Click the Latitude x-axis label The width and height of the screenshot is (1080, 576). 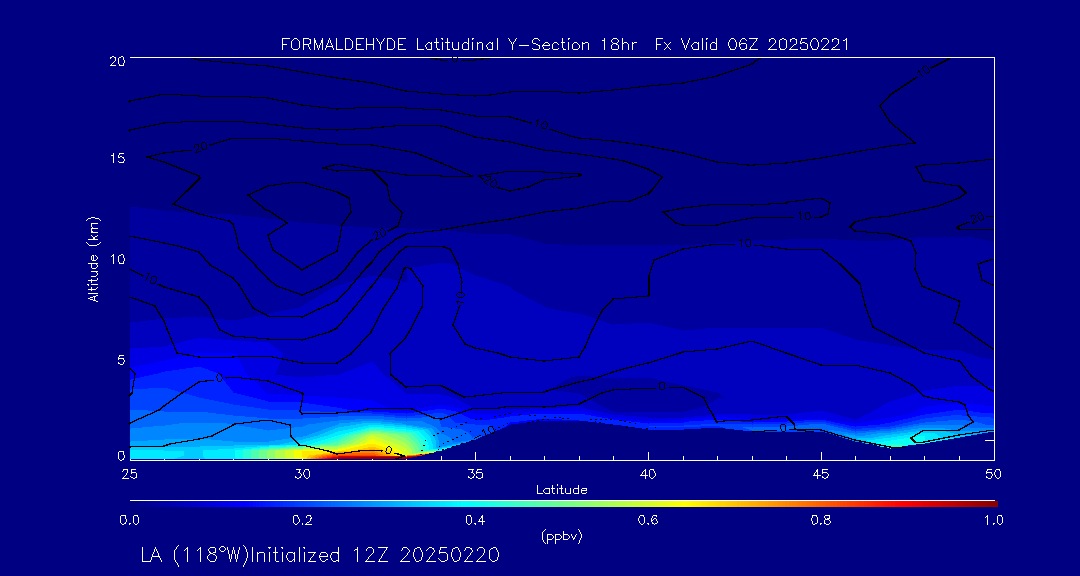pos(561,489)
